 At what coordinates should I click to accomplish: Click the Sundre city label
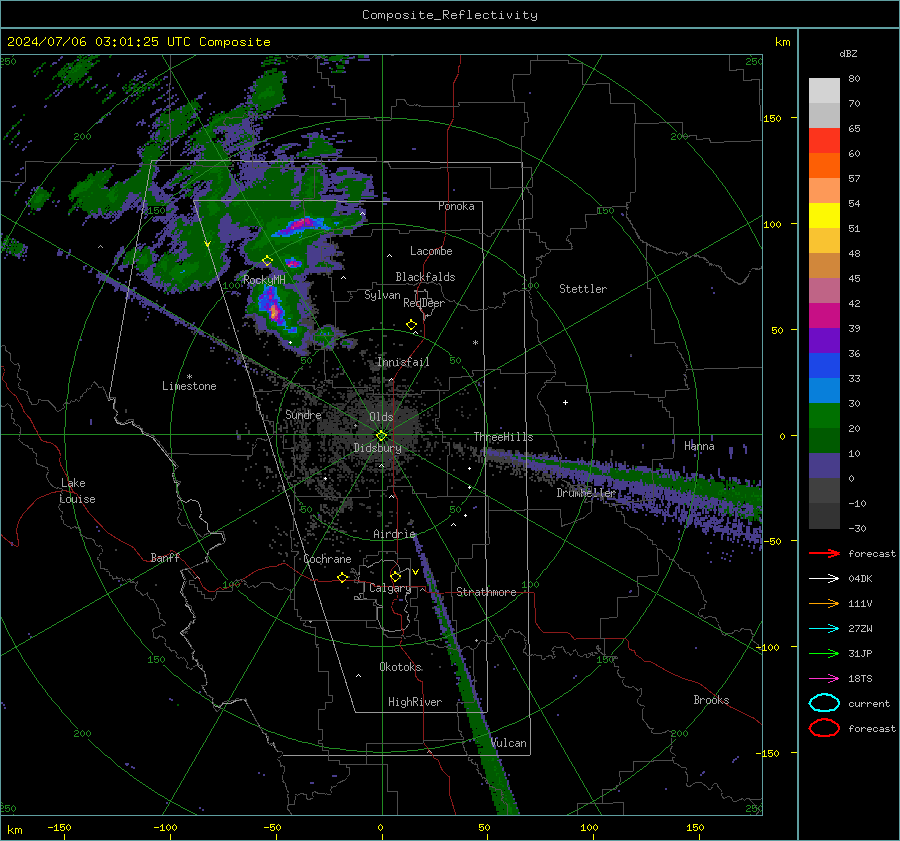(304, 414)
